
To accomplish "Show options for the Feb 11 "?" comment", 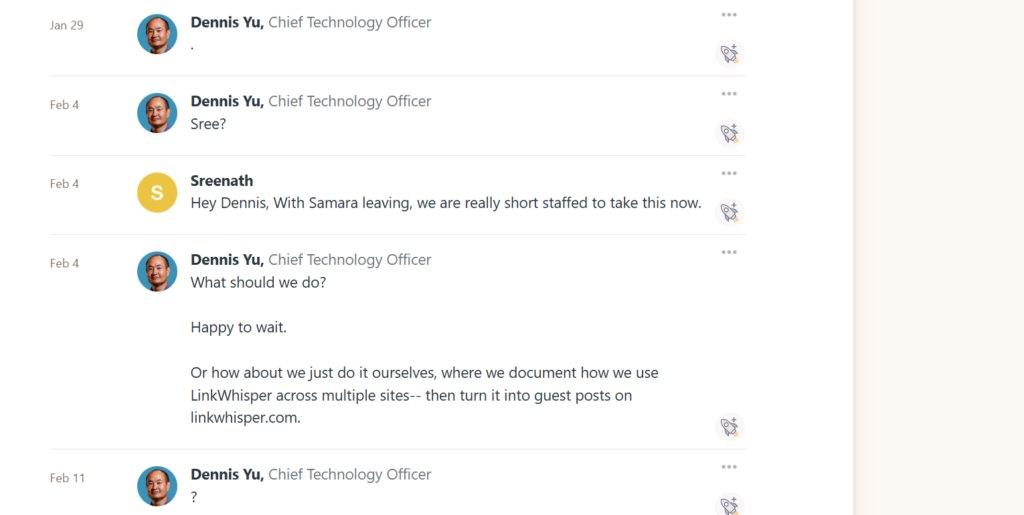I will coord(729,467).
